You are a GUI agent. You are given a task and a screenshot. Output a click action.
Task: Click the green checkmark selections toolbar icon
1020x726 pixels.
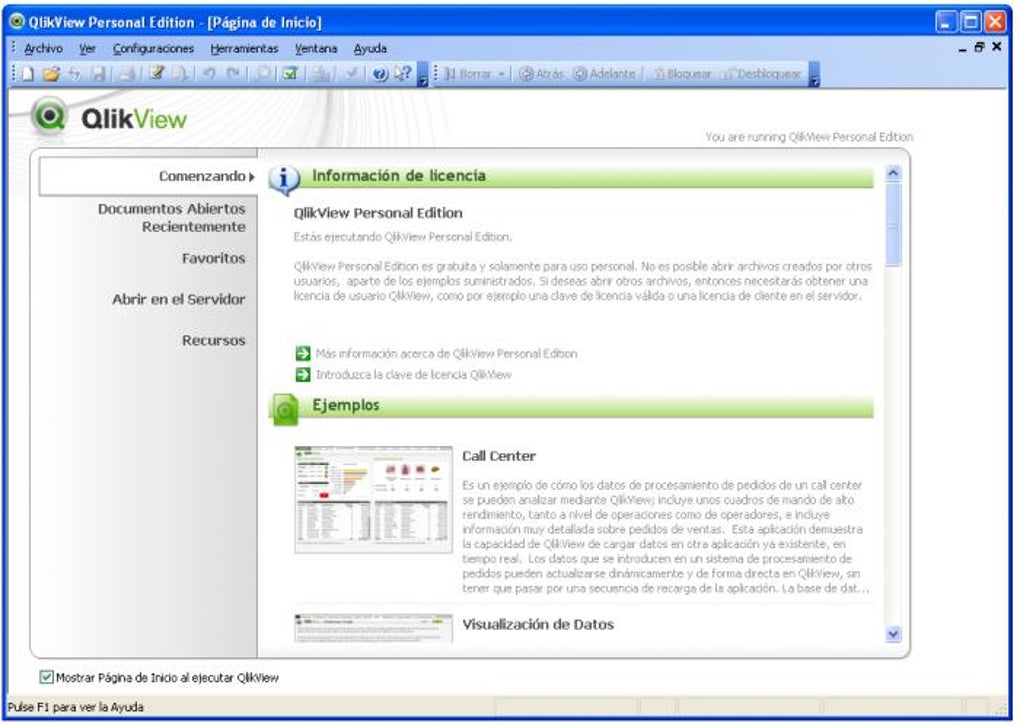(290, 74)
